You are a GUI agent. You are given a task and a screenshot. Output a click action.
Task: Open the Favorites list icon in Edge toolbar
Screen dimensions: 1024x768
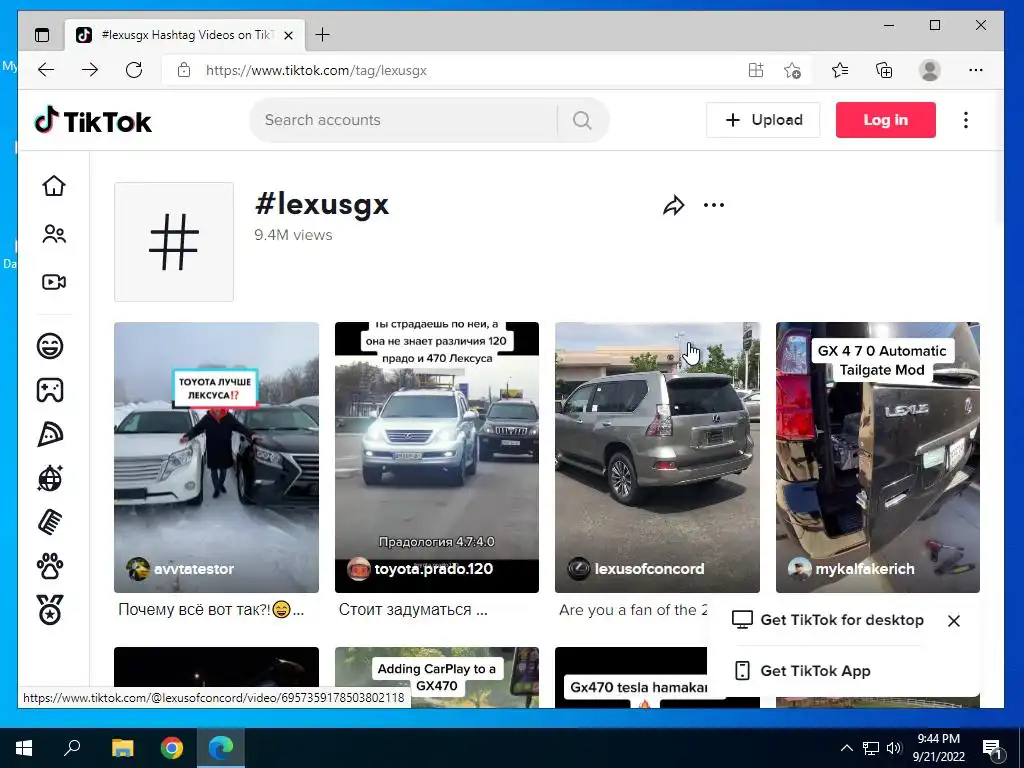pos(840,70)
